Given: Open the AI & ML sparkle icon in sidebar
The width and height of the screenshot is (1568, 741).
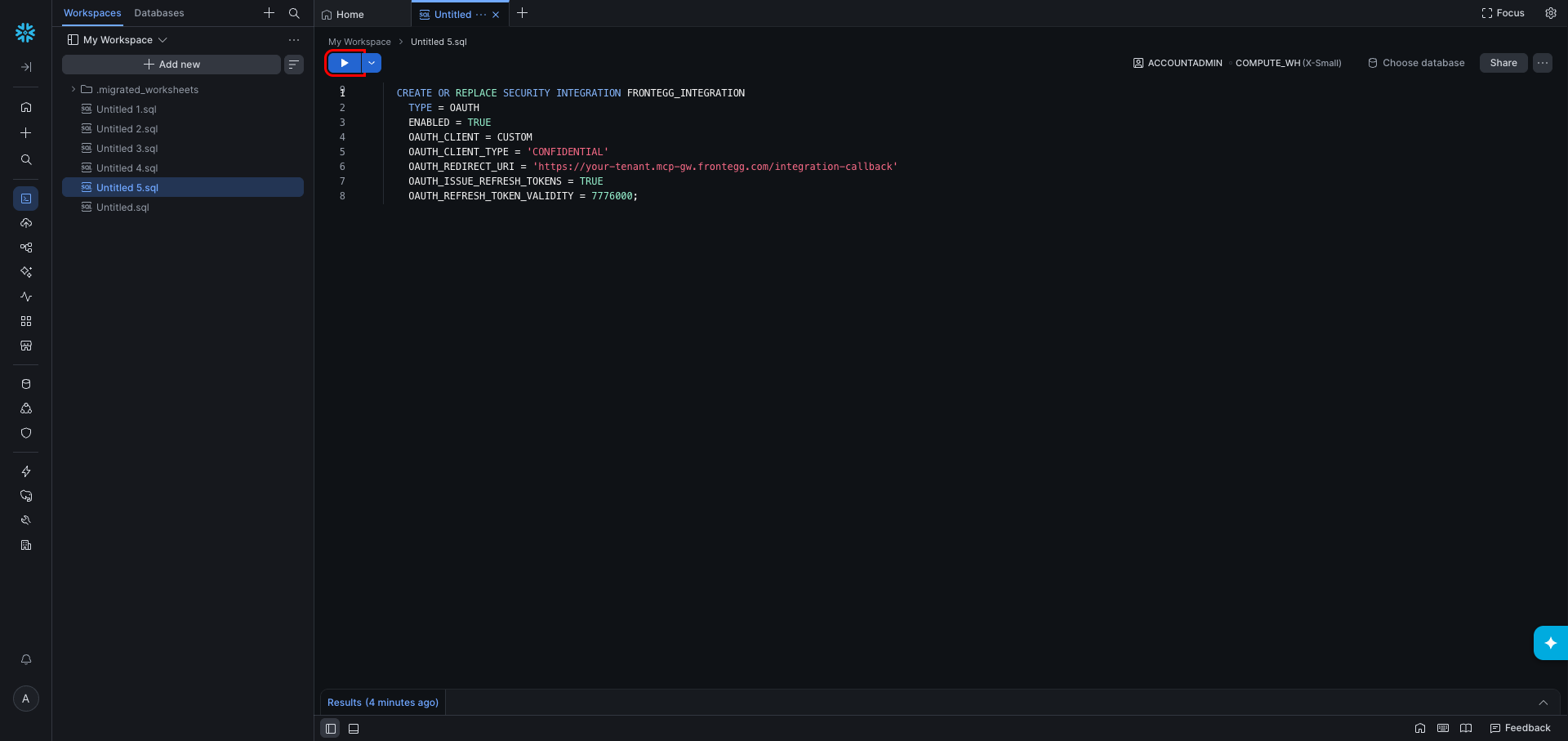Looking at the screenshot, I should [26, 272].
